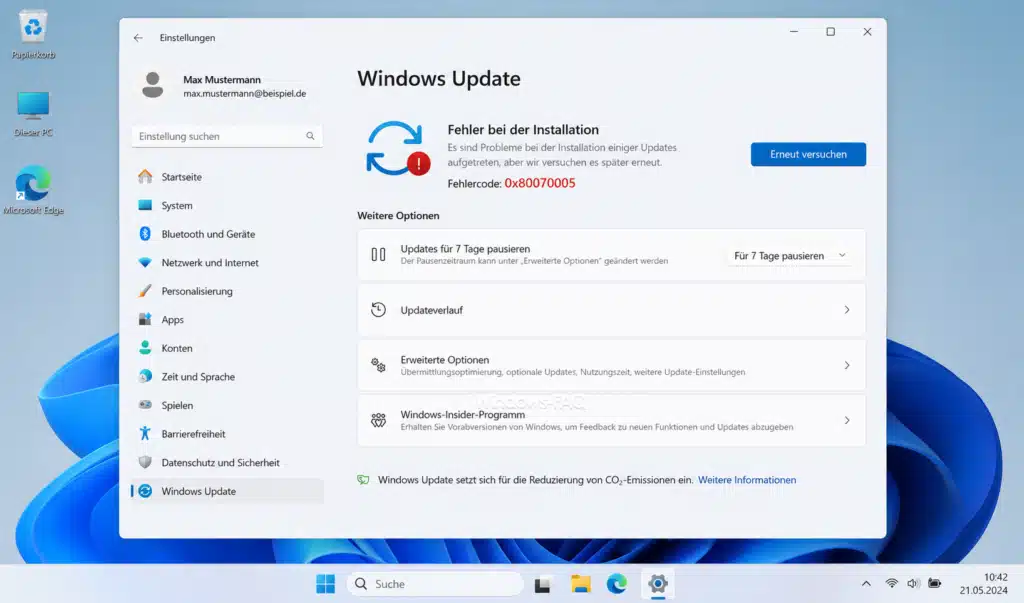This screenshot has height=603, width=1024.
Task: Open Task View in the taskbar
Action: click(x=542, y=584)
